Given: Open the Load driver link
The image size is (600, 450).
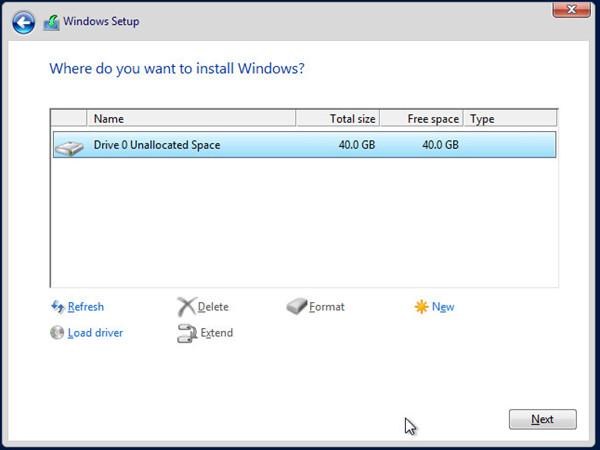Looking at the screenshot, I should (x=95, y=333).
